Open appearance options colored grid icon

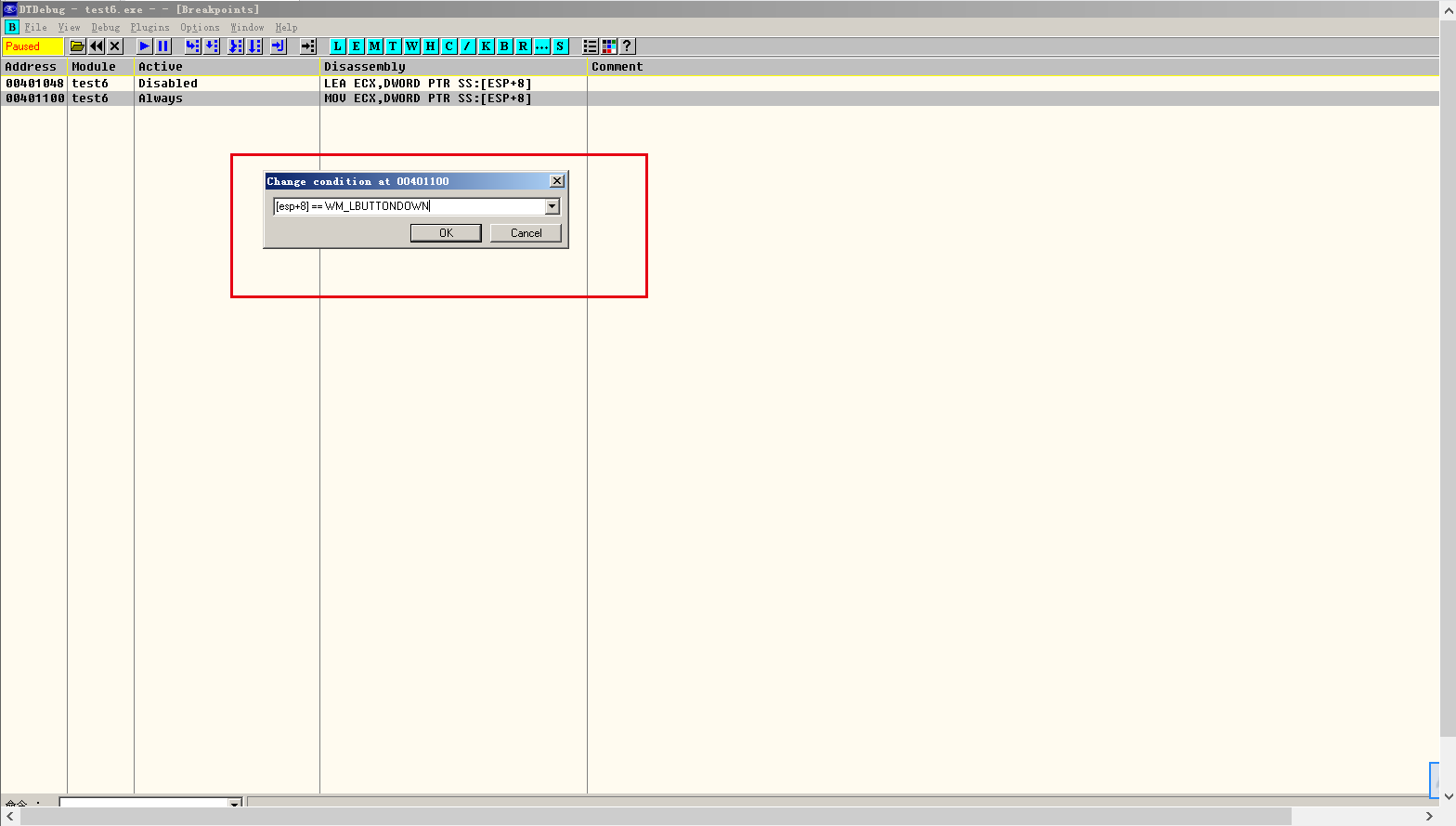click(609, 46)
